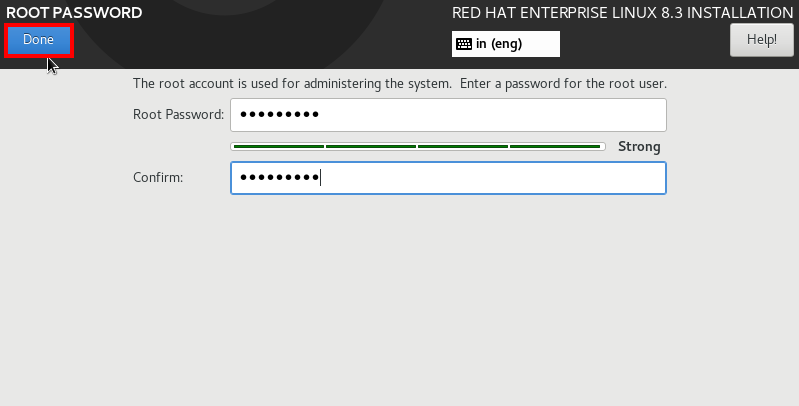Screen dimensions: 799x406
Task: Click first segment of password strength bar
Action: pos(279,147)
